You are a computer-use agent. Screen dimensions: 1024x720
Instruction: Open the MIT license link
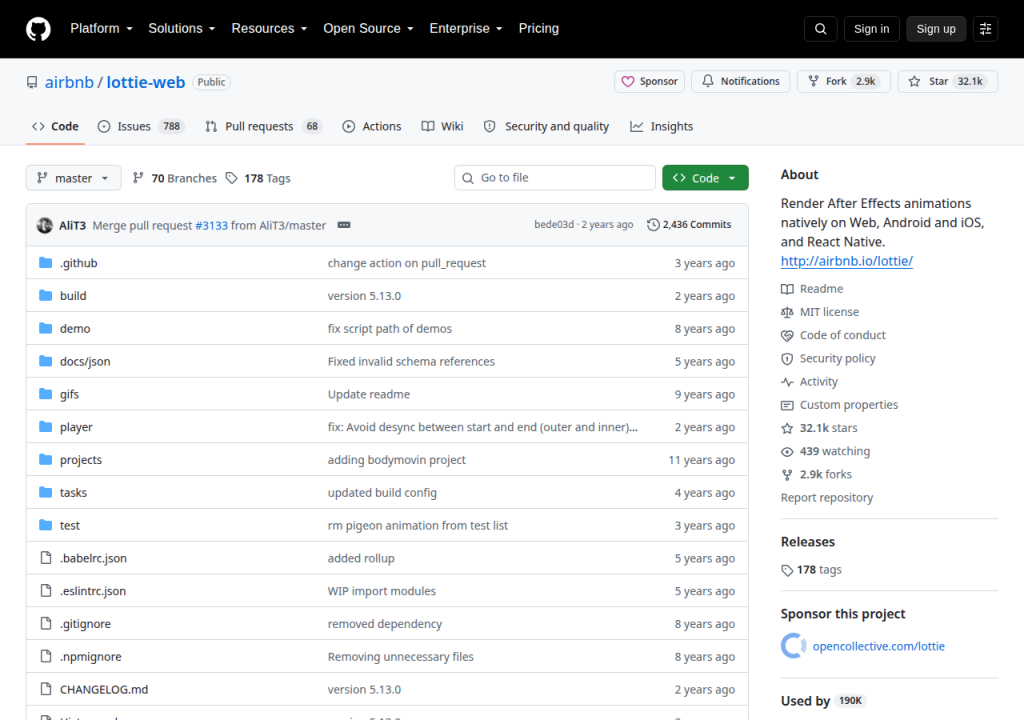point(820,312)
